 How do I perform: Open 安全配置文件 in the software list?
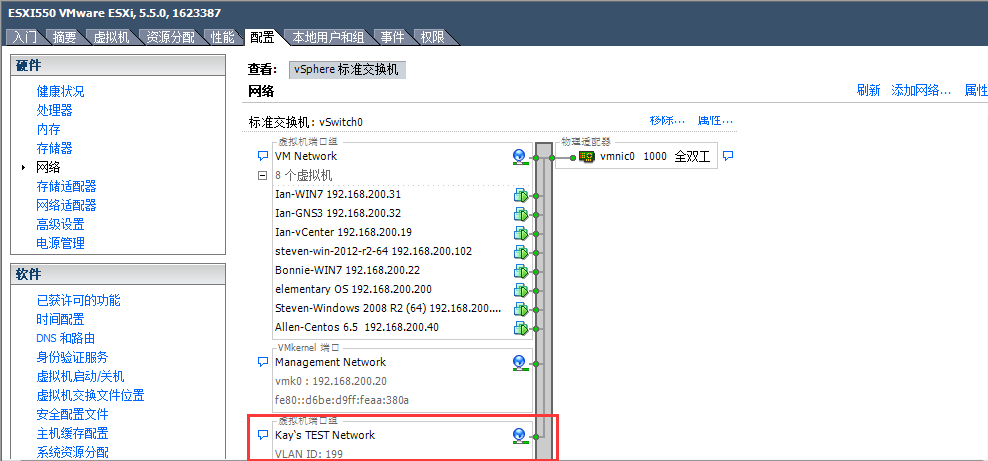[72, 414]
